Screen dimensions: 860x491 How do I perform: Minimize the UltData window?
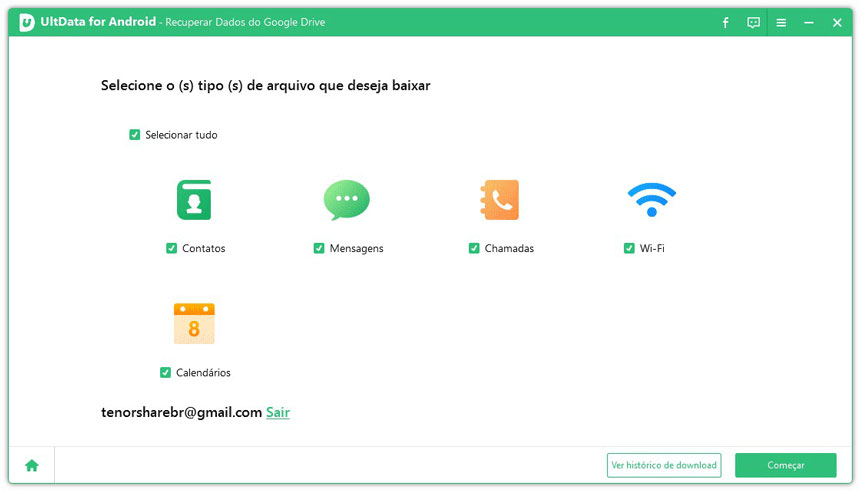click(809, 22)
